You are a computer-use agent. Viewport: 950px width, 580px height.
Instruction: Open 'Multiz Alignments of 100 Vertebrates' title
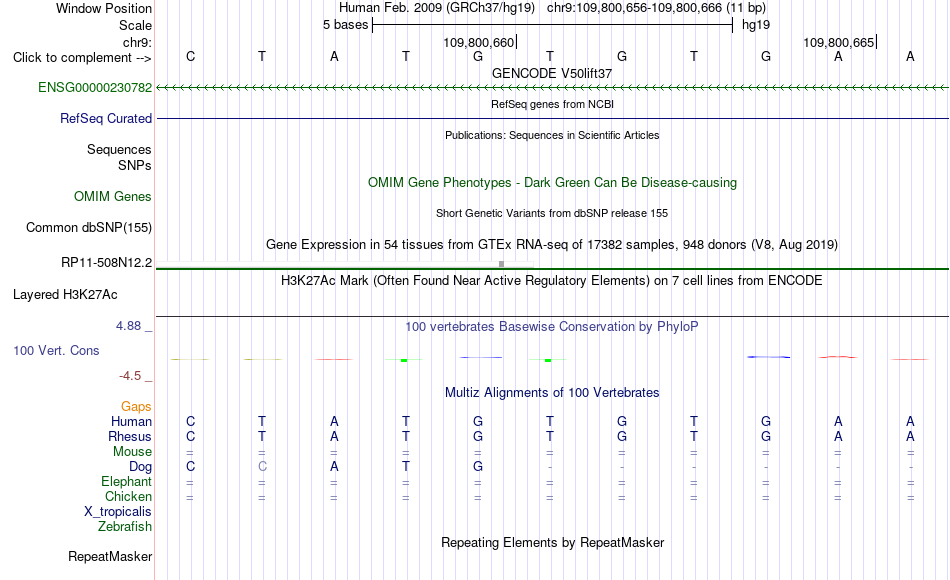[x=552, y=393]
